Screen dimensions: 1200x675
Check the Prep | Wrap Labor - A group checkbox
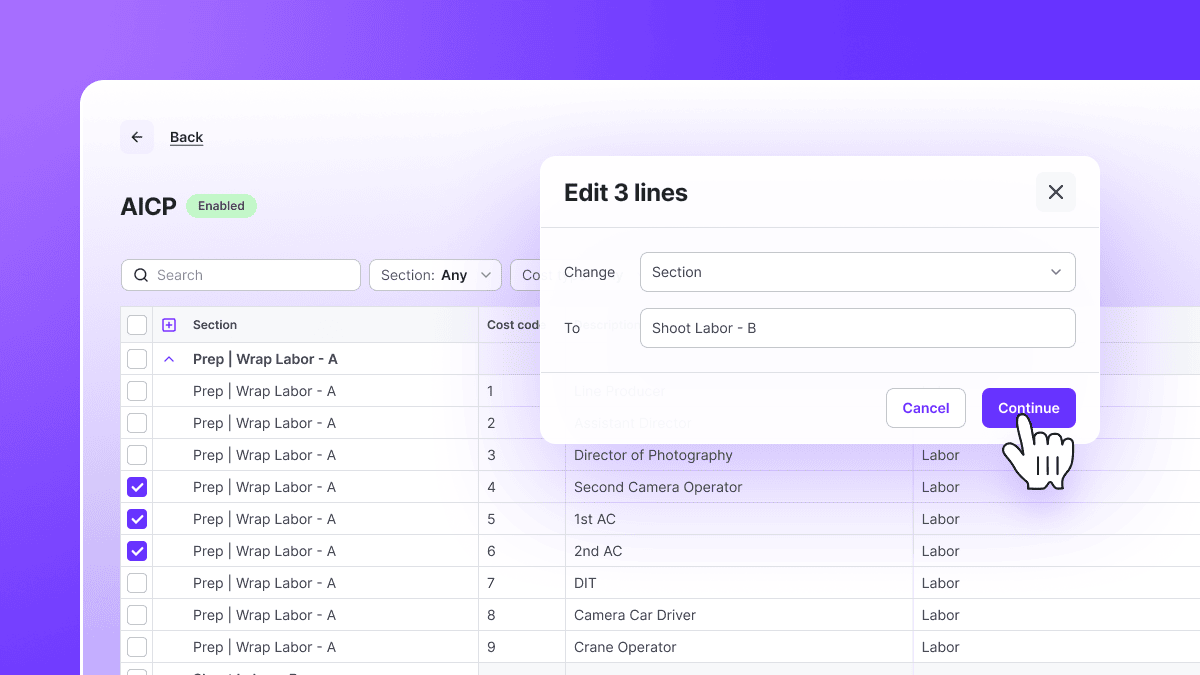click(137, 359)
